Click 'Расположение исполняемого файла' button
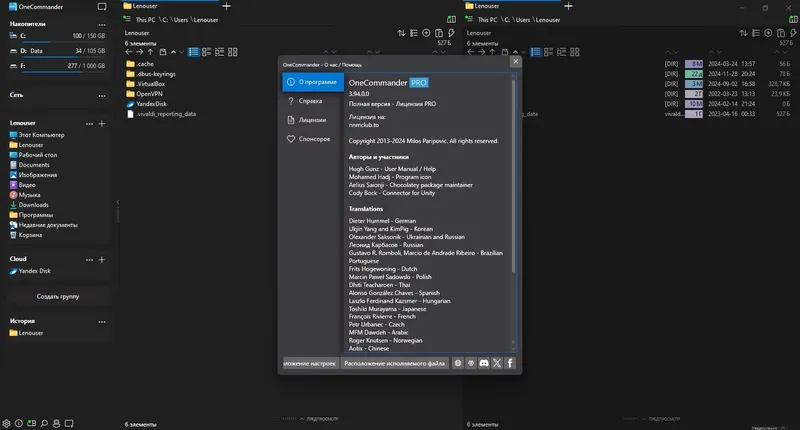The width and height of the screenshot is (800, 430). (x=394, y=363)
